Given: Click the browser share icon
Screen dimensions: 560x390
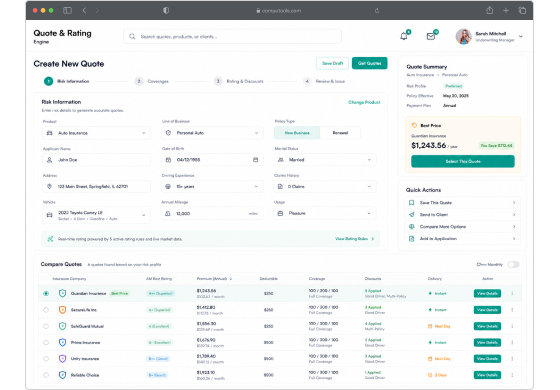Looking at the screenshot, I should tap(489, 10).
